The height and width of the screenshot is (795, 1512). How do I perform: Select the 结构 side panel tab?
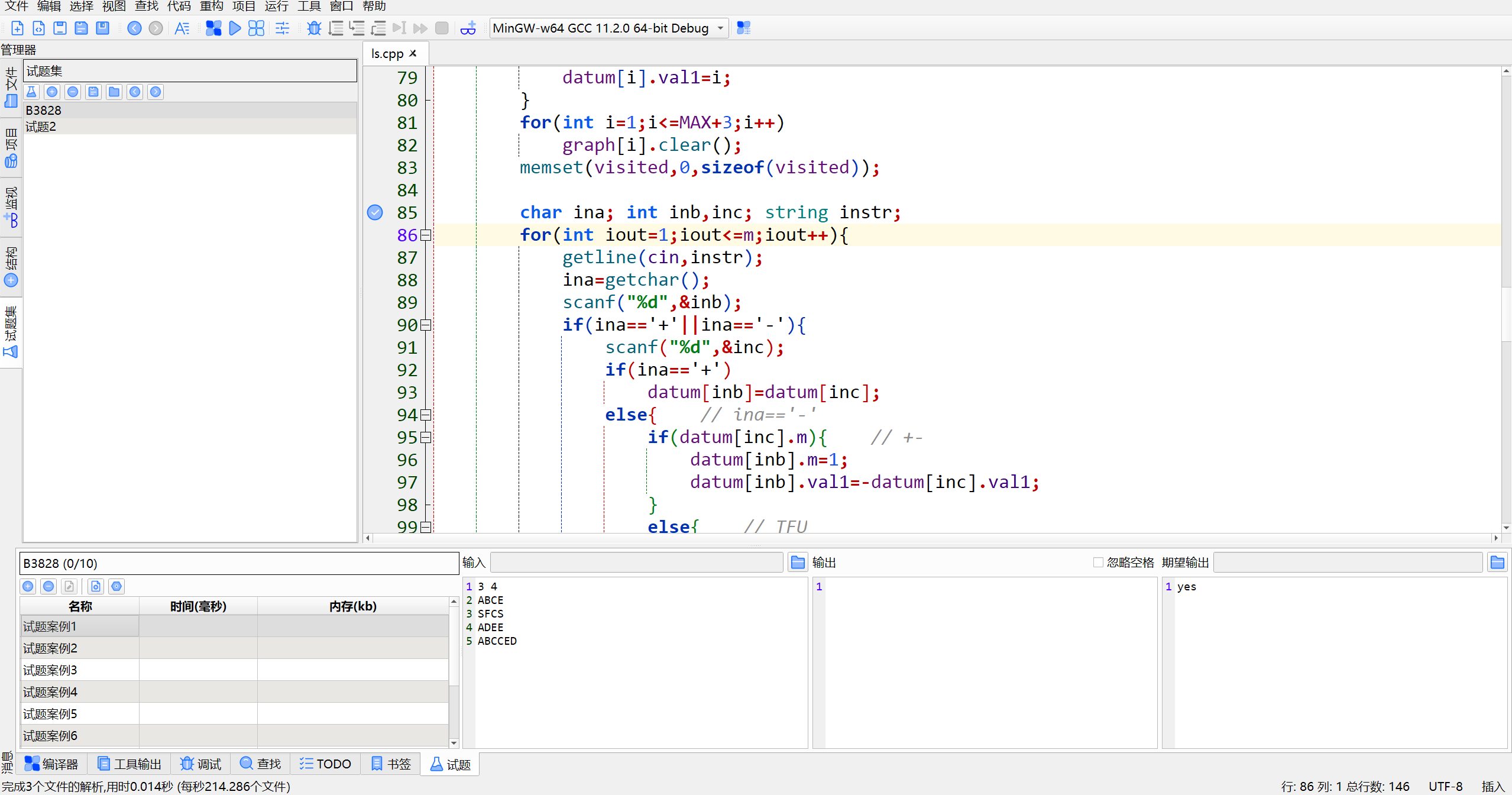click(x=11, y=267)
